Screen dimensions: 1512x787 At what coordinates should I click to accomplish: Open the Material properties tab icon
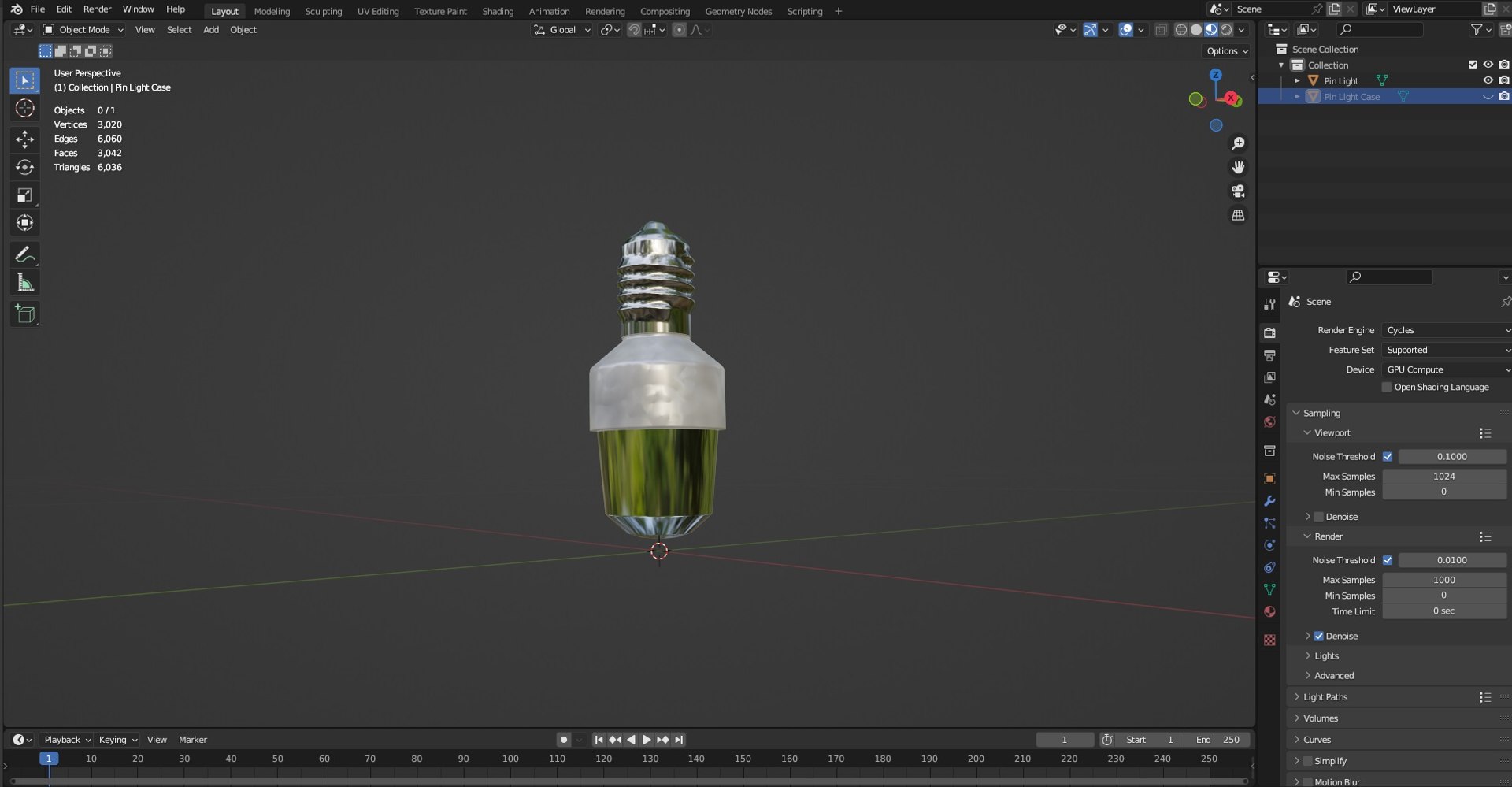point(1269,612)
